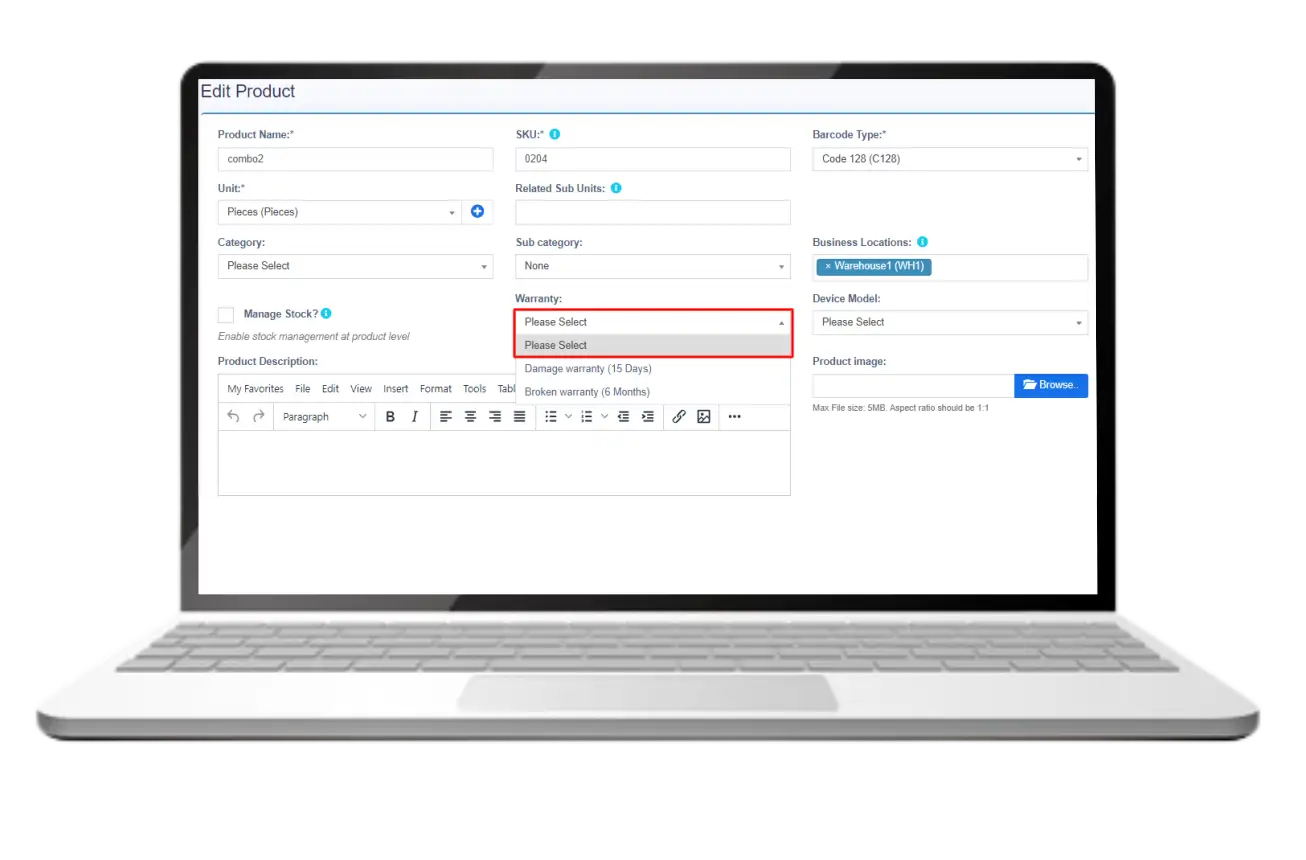Center align text in description editor
This screenshot has width=1306, height=860.
(470, 417)
